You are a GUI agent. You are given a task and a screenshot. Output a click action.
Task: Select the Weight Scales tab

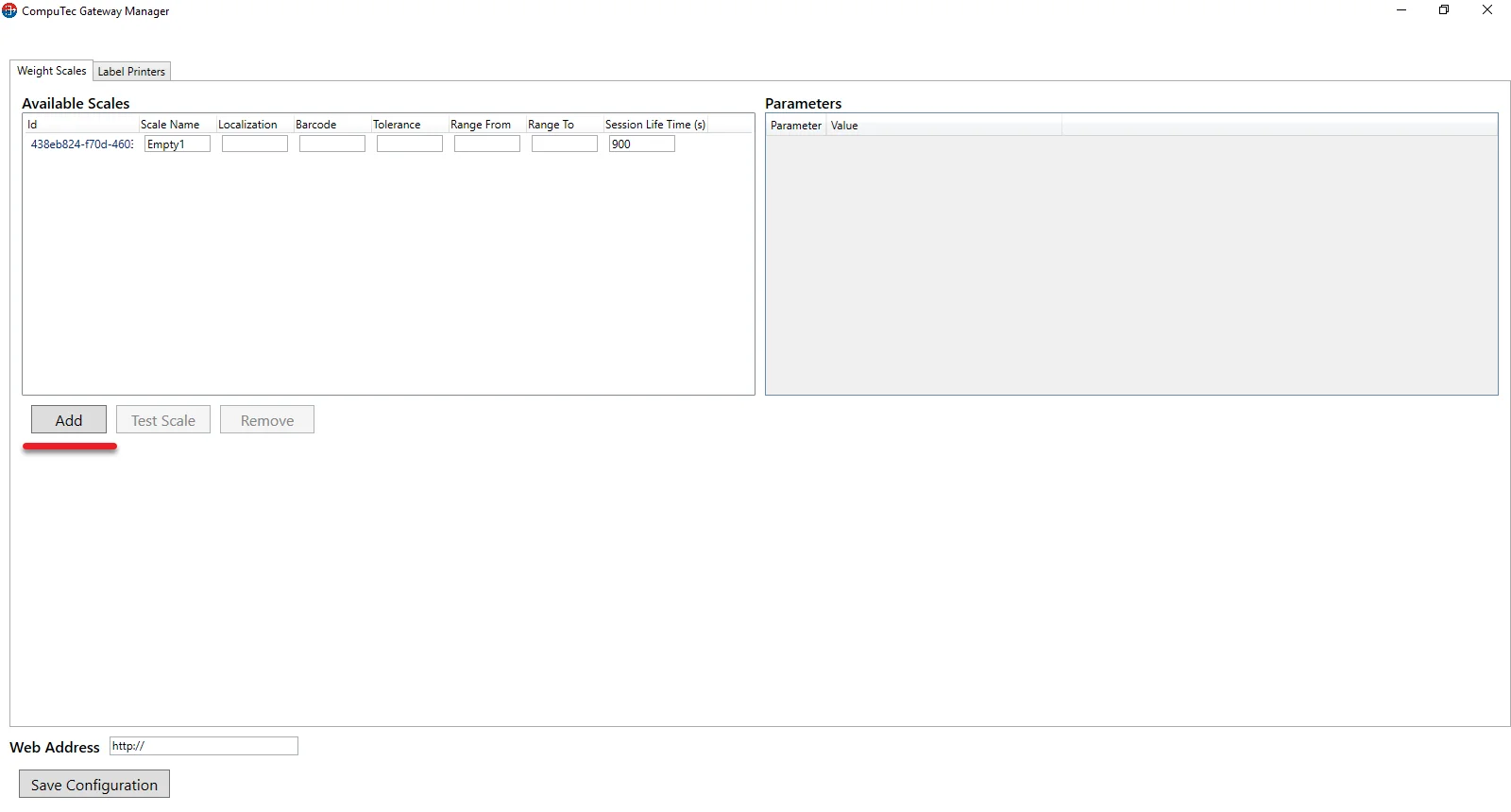coord(51,71)
